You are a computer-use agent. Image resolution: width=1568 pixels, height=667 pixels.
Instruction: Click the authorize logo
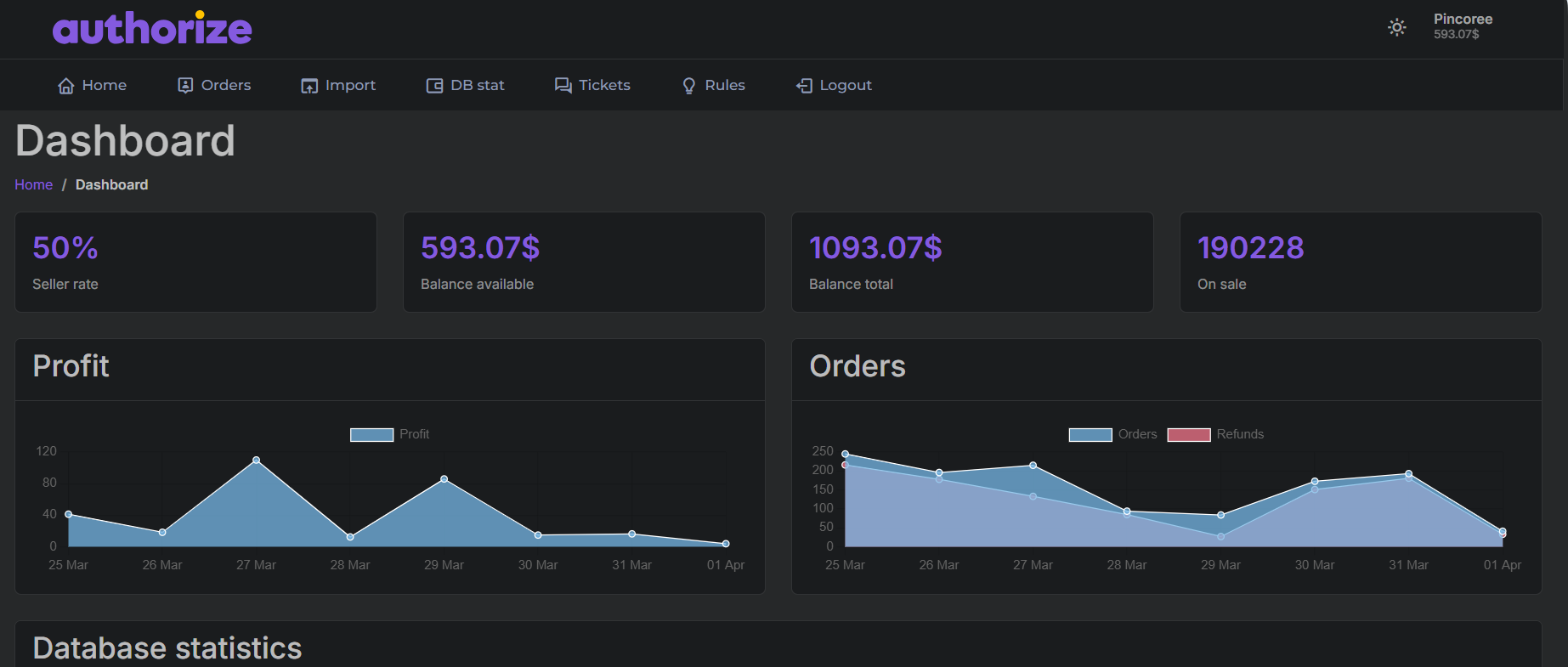click(x=152, y=29)
